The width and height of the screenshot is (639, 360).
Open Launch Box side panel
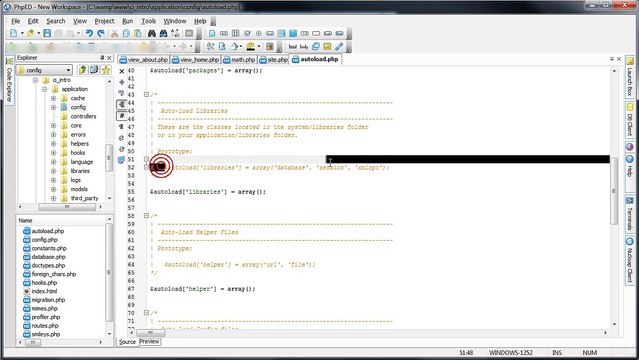click(x=630, y=77)
